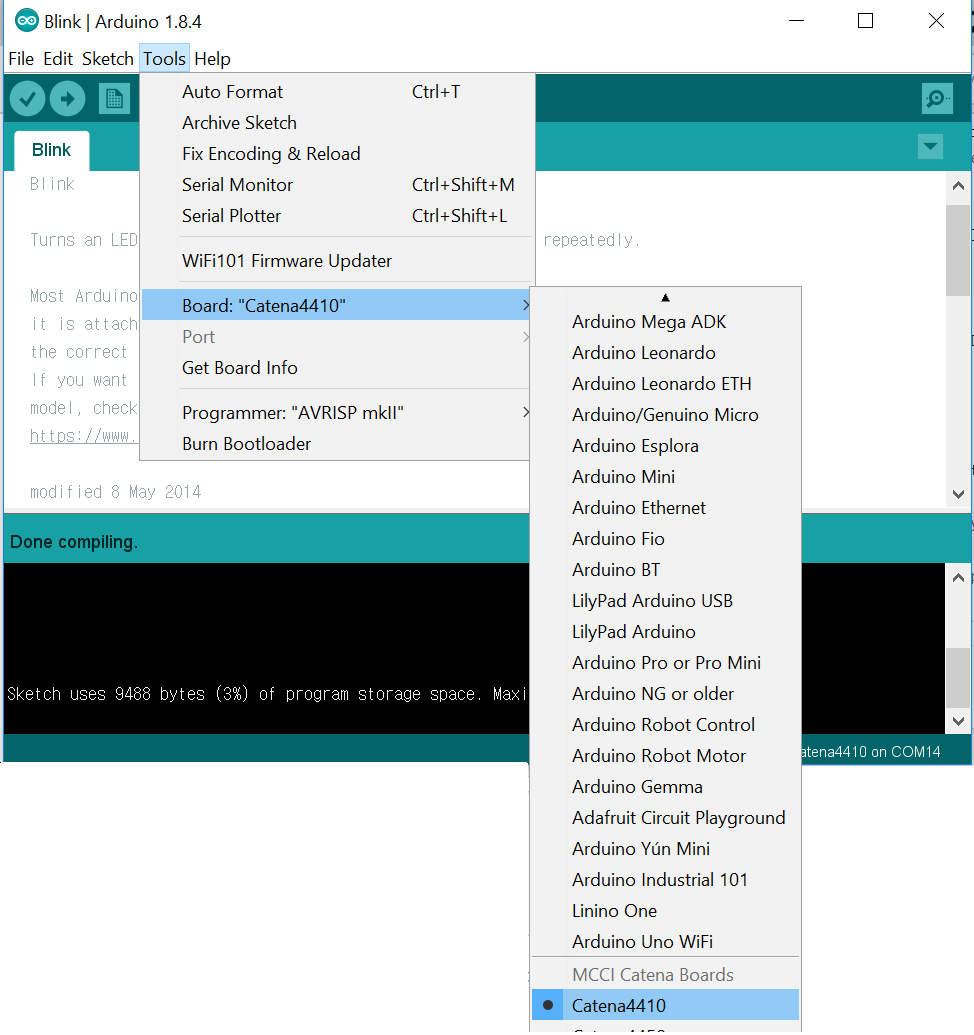
Task: Click the scroll-up arrow atop board list
Action: click(x=665, y=298)
